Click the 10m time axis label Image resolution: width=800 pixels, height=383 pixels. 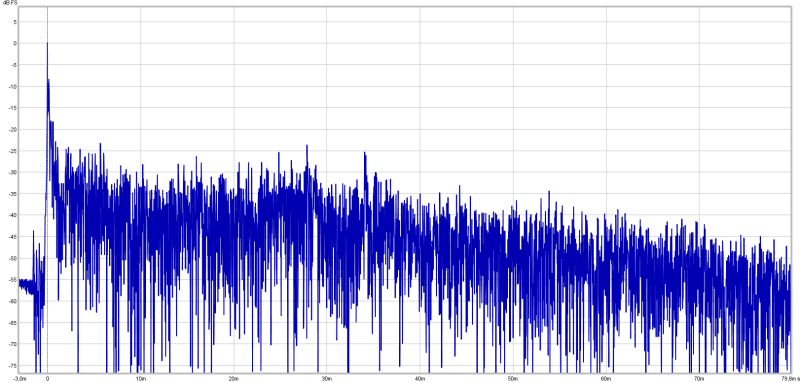[x=141, y=379]
